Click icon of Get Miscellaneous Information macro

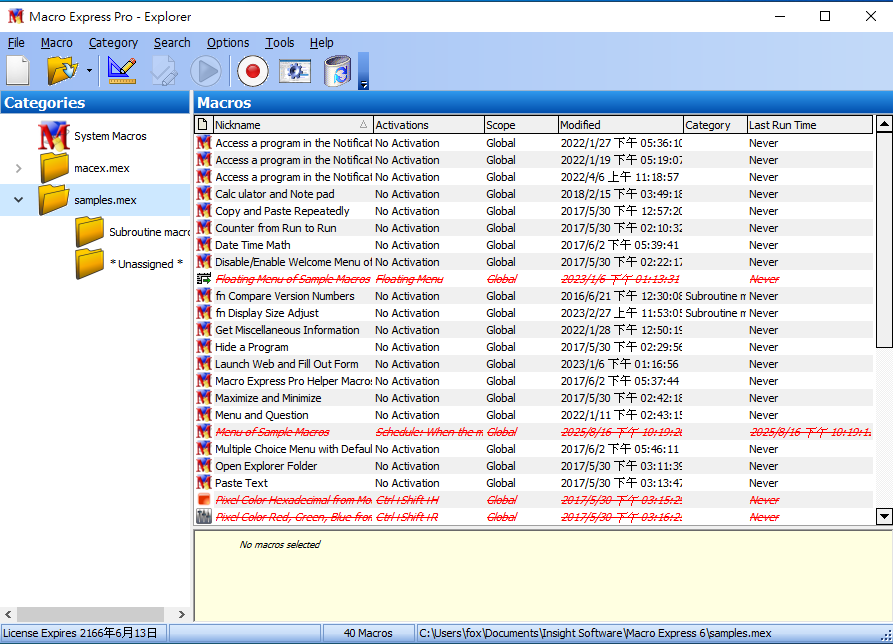coord(204,330)
